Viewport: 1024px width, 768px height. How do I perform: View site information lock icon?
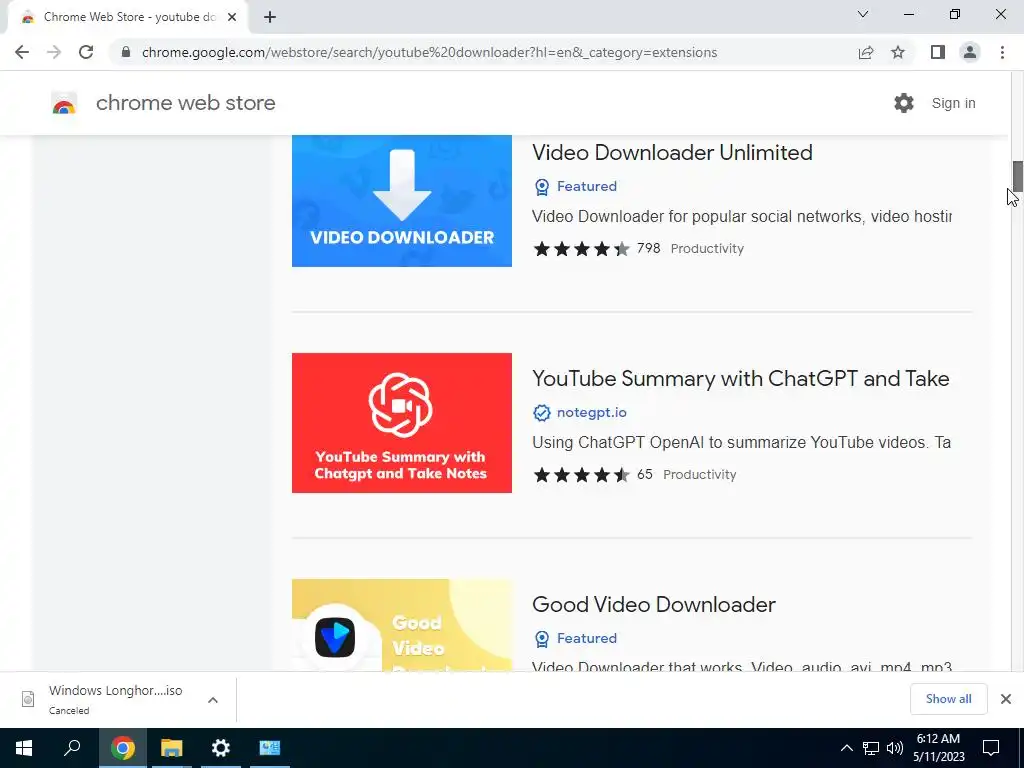click(126, 52)
